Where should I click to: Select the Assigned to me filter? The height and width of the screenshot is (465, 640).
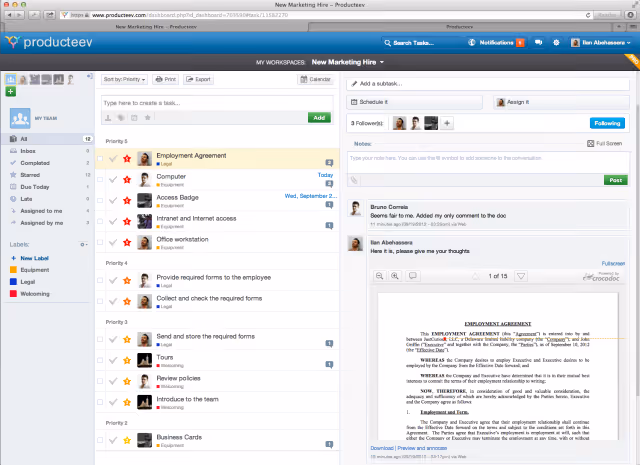coord(47,211)
